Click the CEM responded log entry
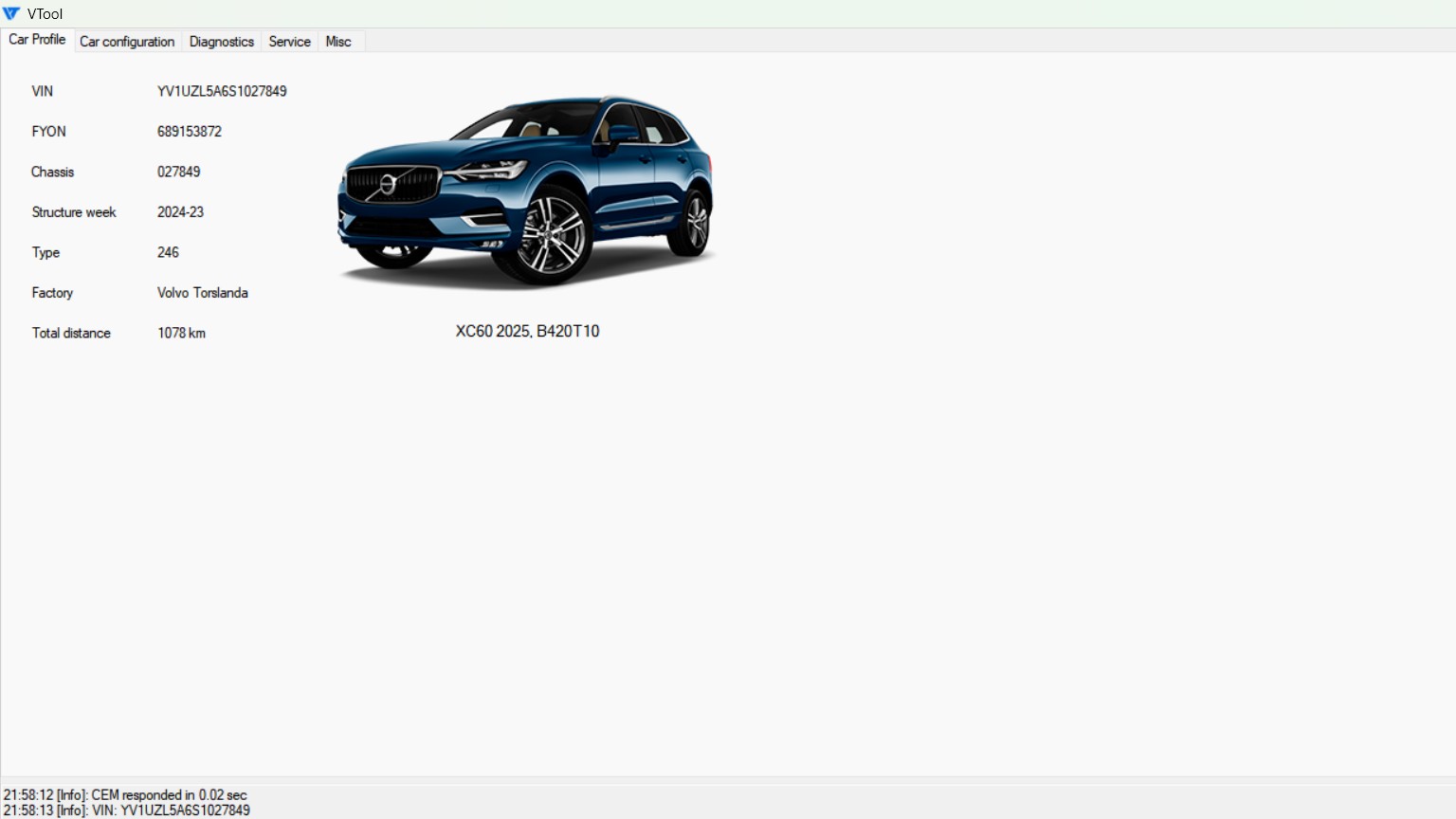Screen dimensions: 1456x819 click(125, 795)
